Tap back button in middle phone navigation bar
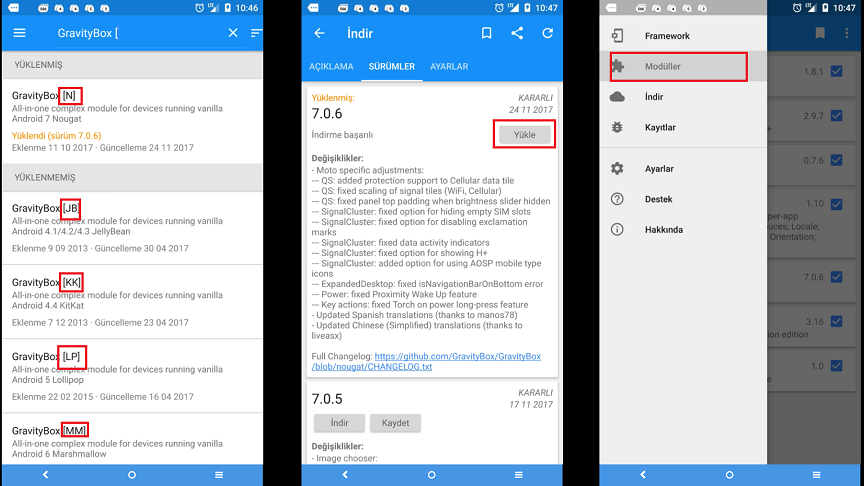The height and width of the screenshot is (486, 864). (345, 474)
